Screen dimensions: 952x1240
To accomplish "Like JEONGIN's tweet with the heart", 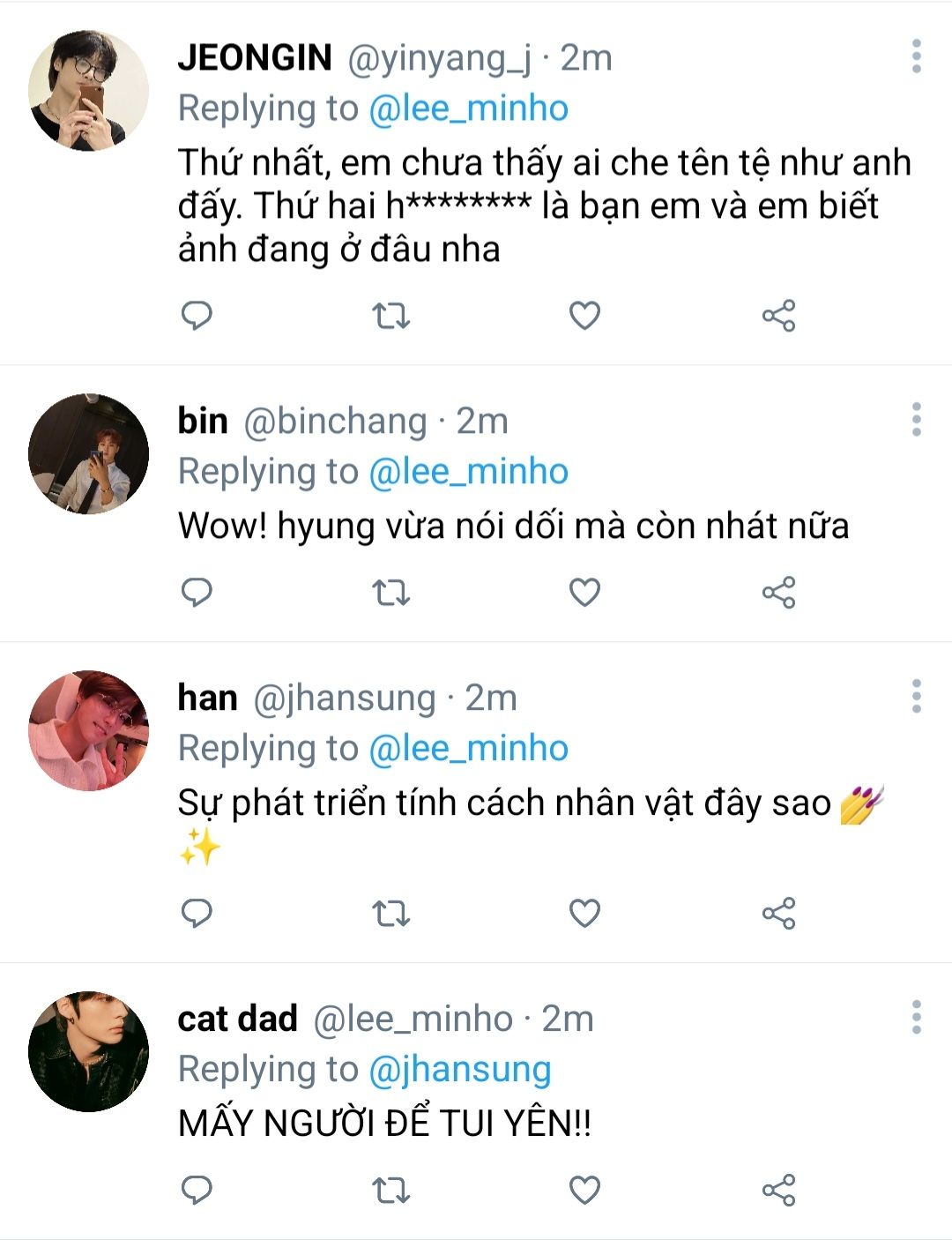I will [x=584, y=315].
